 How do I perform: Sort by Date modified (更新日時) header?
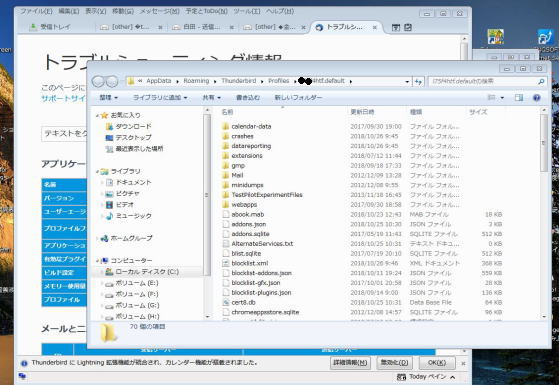click(x=362, y=112)
